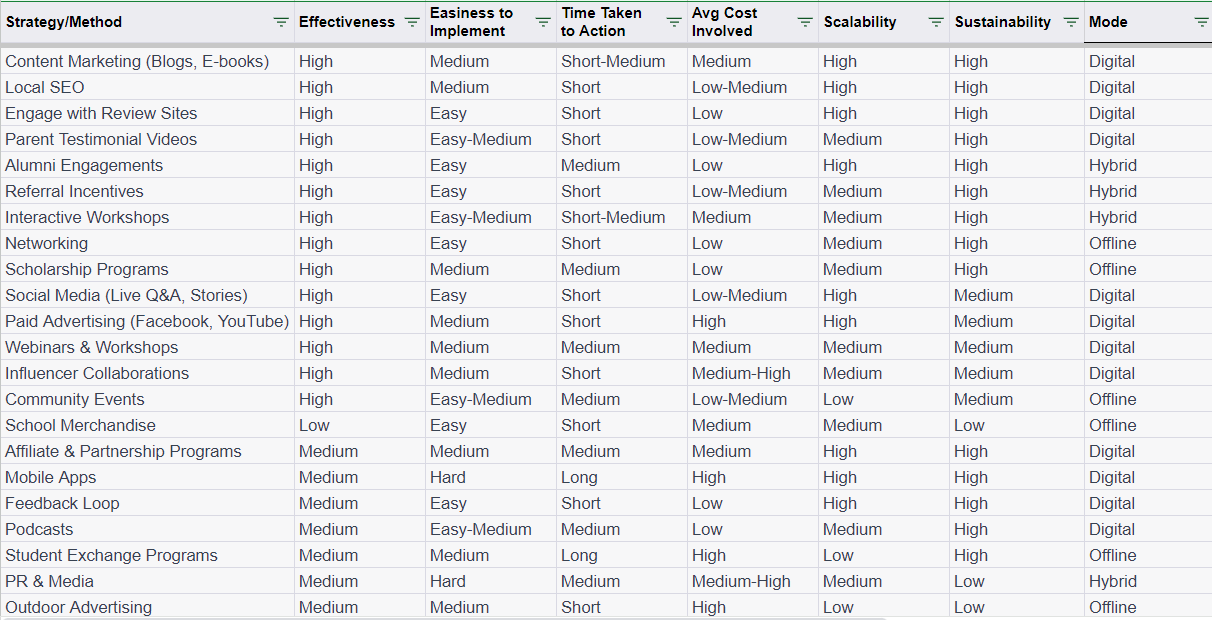Open the Strategy/Method column filter icon
Image resolution: width=1212 pixels, height=620 pixels.
[x=281, y=22]
